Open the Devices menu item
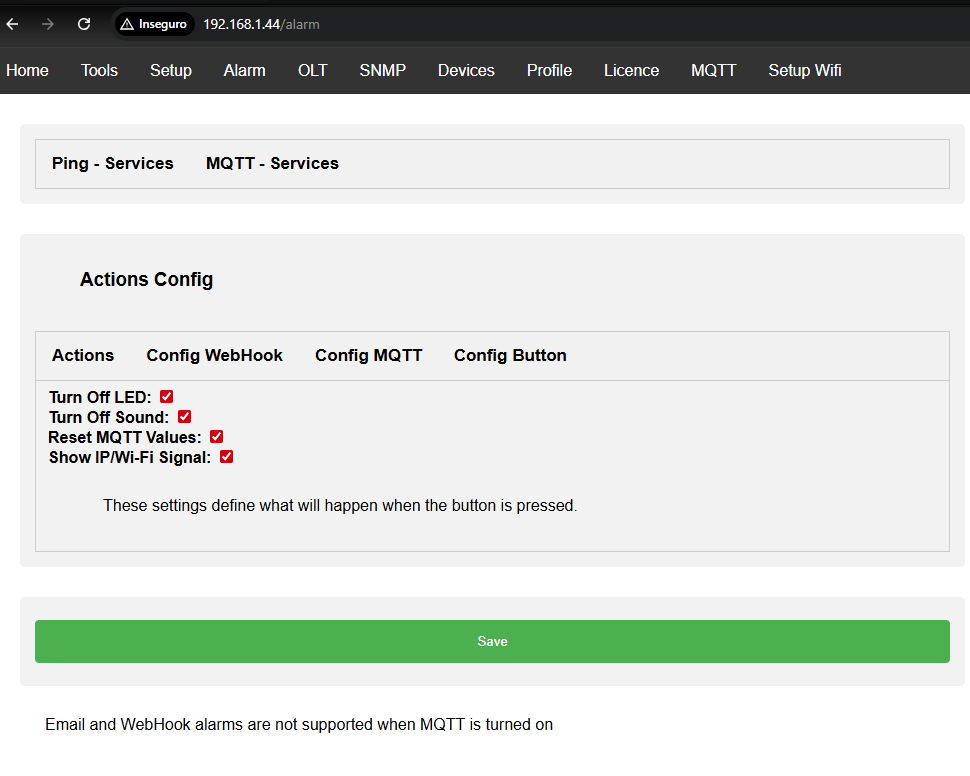Viewport: 970px width, 776px height. [x=466, y=71]
